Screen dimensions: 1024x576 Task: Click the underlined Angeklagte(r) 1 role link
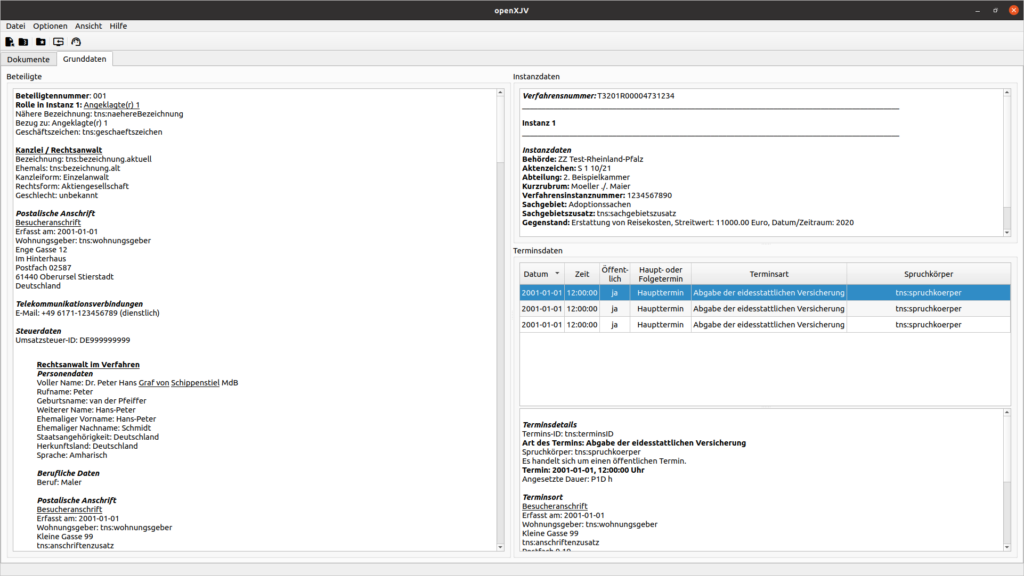point(112,105)
